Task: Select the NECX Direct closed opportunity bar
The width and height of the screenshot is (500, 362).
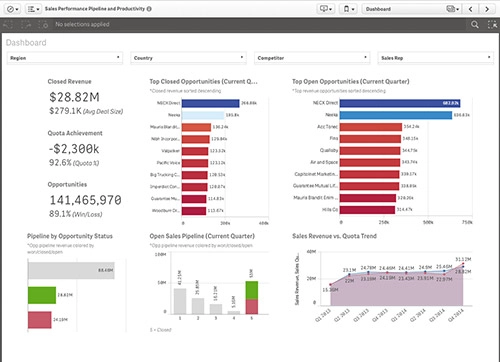Action: pyautogui.click(x=210, y=103)
